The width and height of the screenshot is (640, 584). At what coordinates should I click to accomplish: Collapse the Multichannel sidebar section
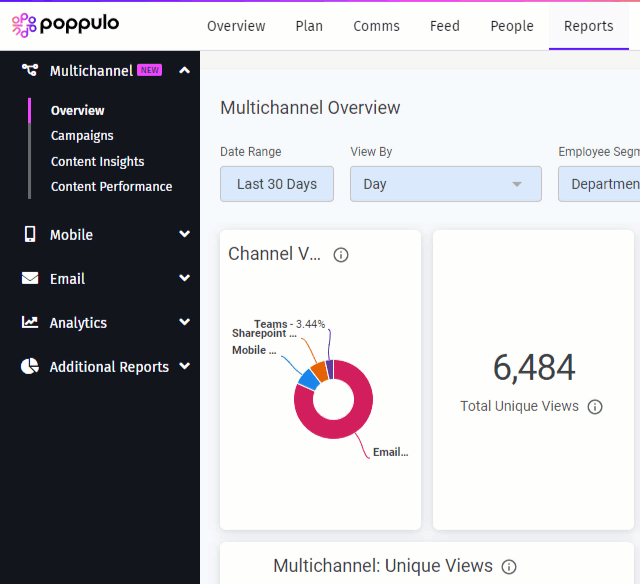[x=184, y=70]
